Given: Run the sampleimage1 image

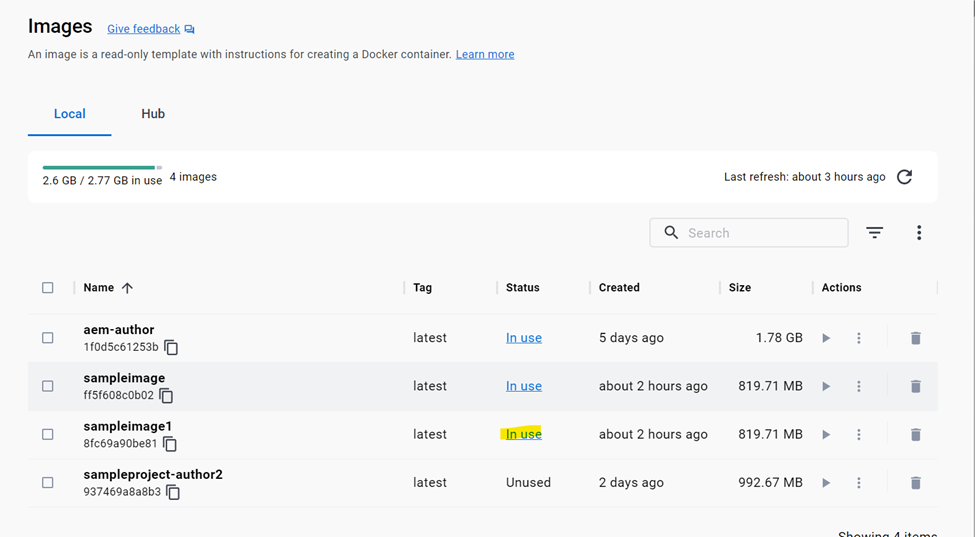Looking at the screenshot, I should (x=826, y=434).
